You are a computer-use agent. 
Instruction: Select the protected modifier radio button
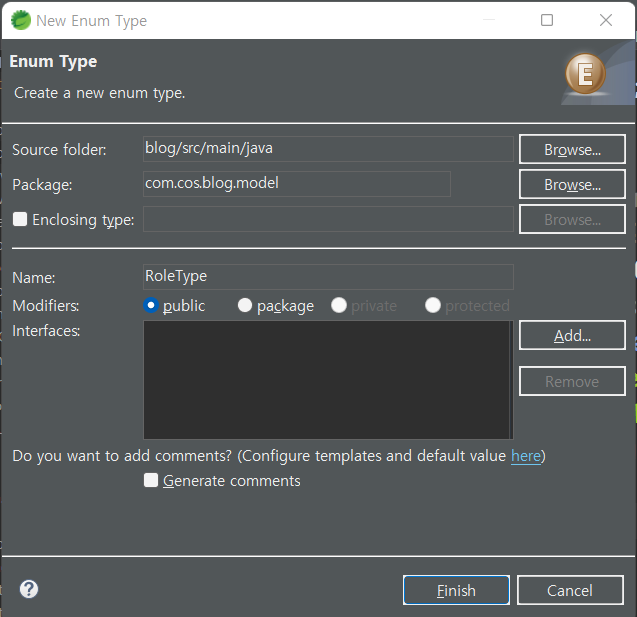433,305
